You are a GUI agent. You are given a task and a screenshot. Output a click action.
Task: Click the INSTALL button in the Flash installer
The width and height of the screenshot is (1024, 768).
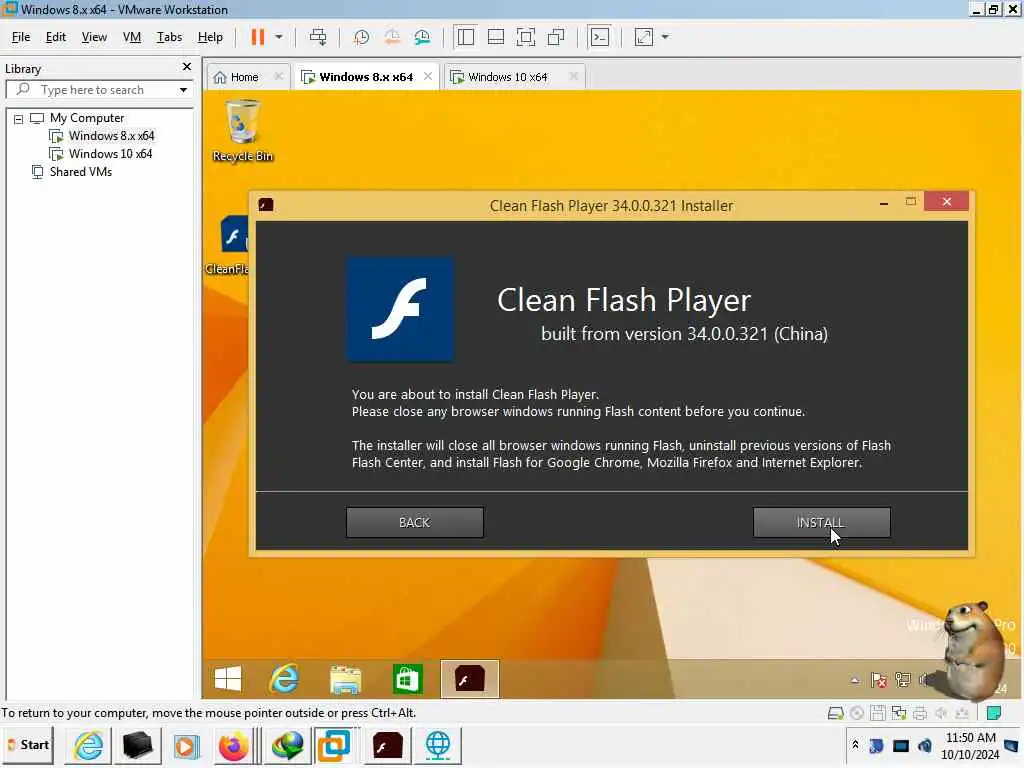click(821, 522)
